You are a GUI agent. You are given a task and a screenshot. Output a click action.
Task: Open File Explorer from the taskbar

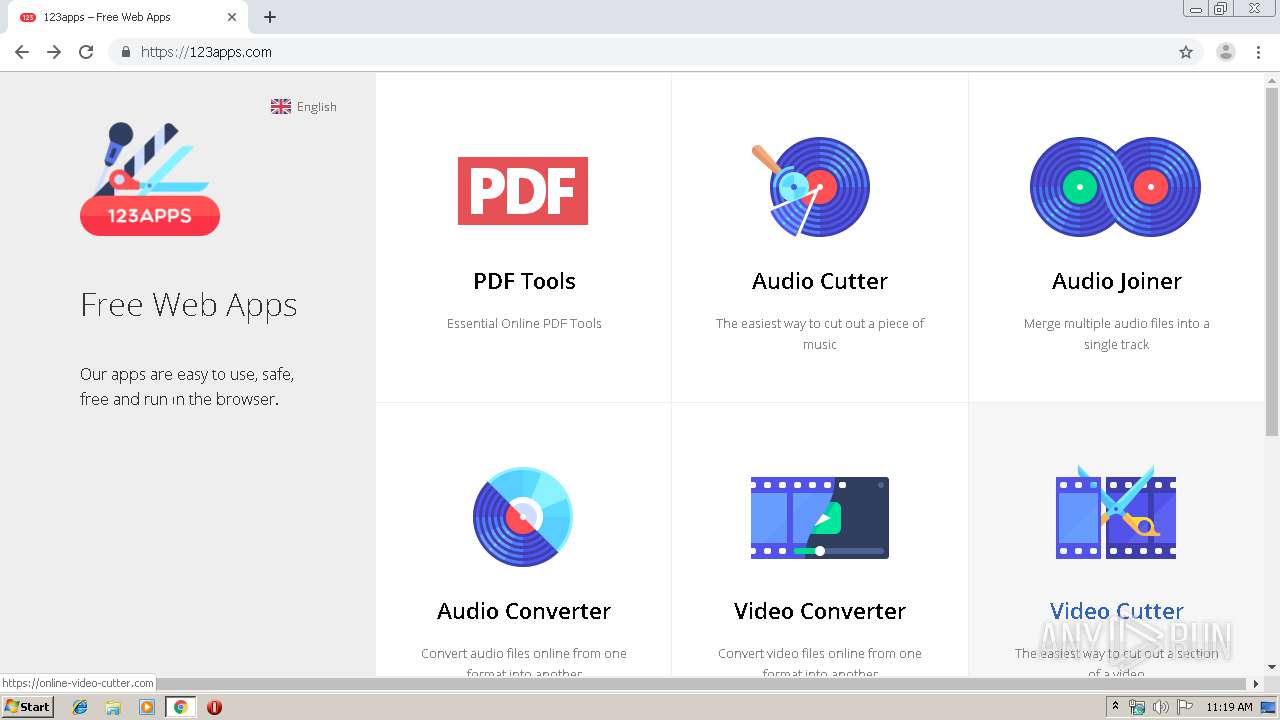pos(113,707)
